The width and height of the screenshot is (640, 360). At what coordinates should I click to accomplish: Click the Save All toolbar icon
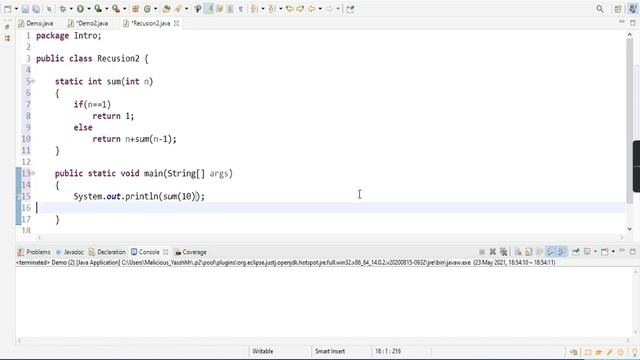coord(36,9)
